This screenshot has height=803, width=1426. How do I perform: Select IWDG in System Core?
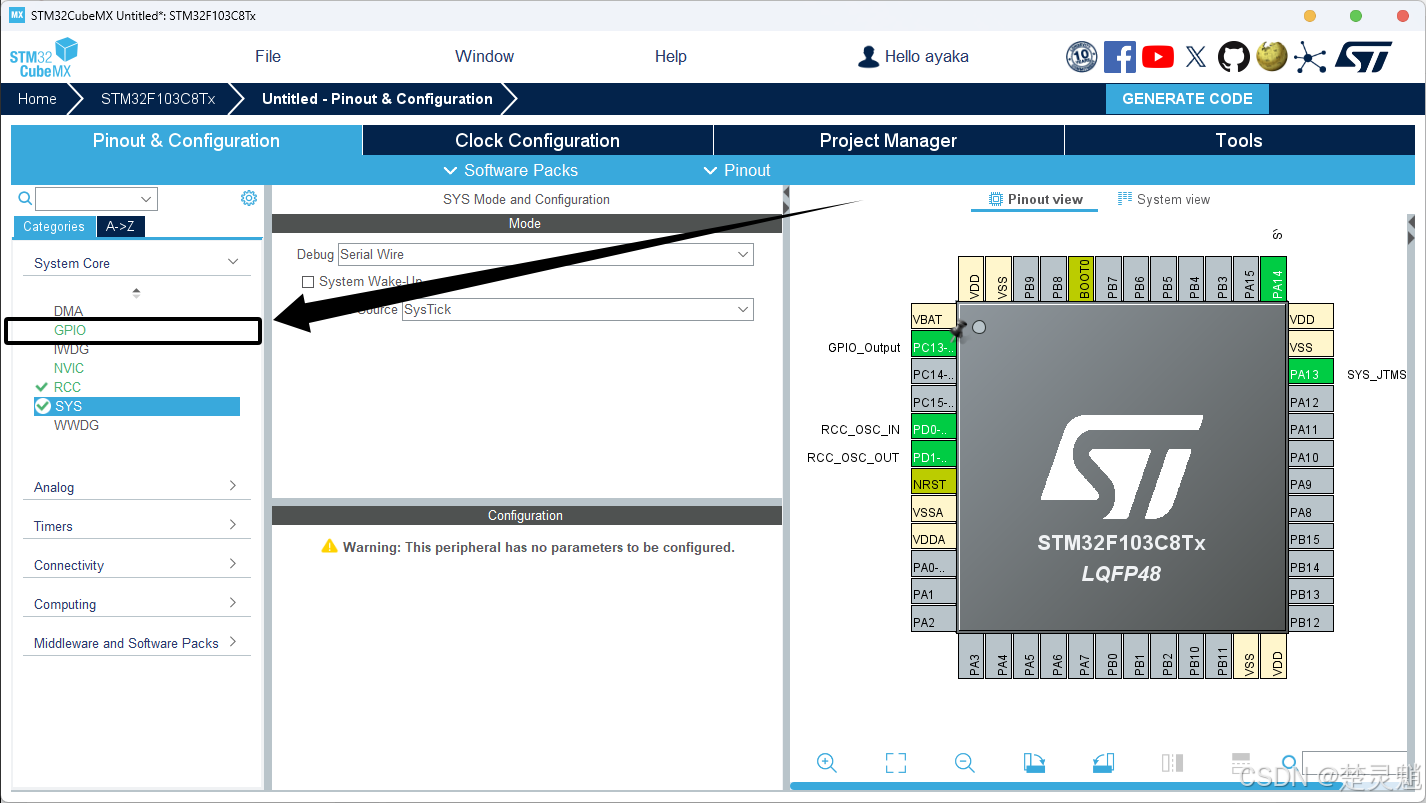(x=71, y=349)
